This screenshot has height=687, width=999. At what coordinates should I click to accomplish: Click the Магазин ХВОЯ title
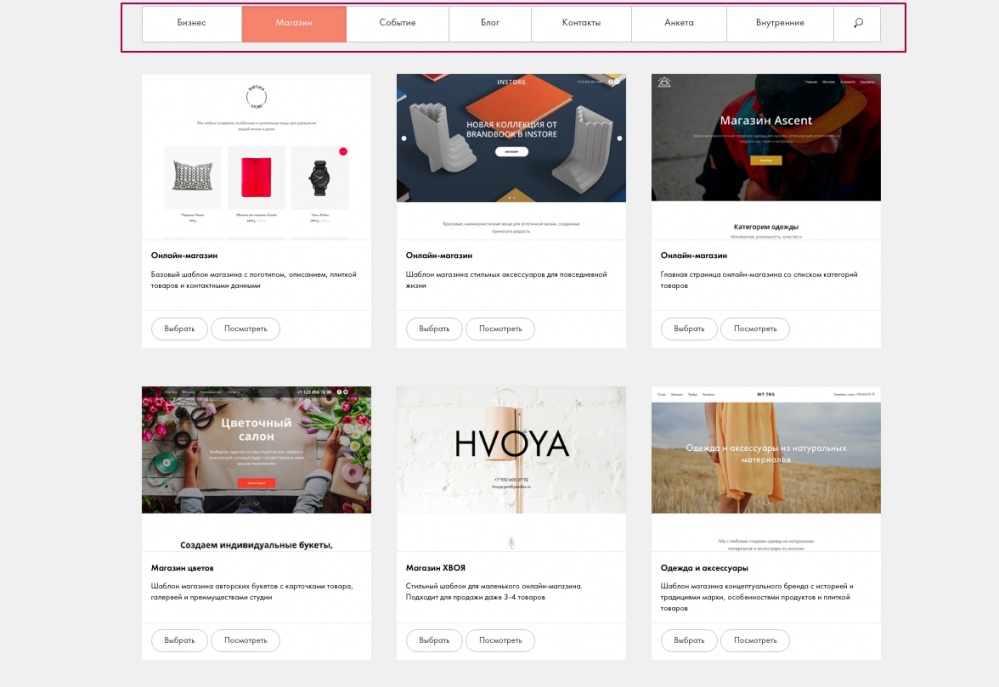point(436,568)
